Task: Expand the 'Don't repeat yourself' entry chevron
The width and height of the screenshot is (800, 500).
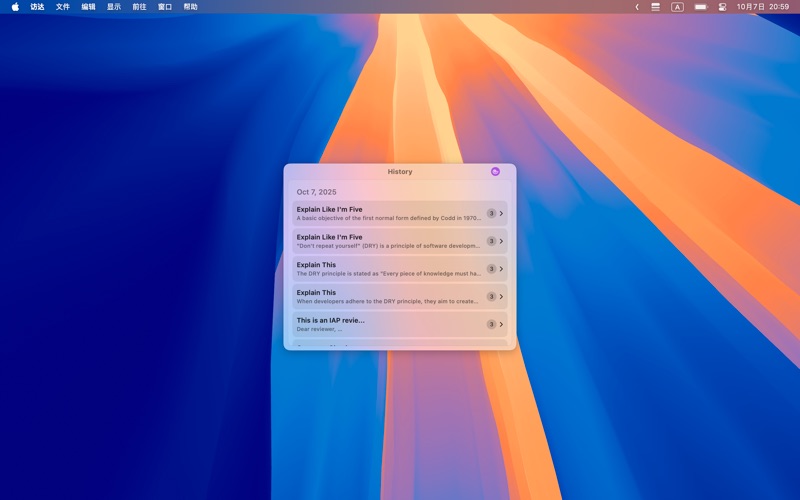Action: tap(501, 241)
